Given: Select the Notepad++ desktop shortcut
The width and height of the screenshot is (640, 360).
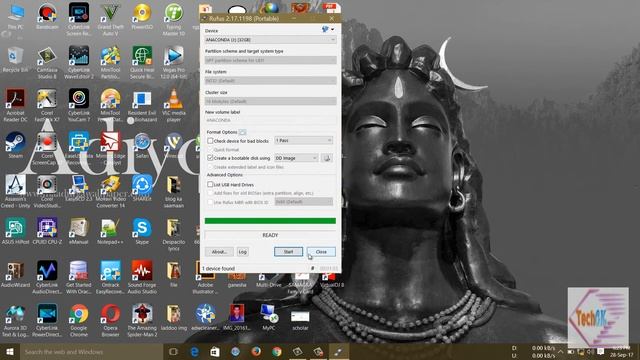Looking at the screenshot, I should [x=110, y=231].
